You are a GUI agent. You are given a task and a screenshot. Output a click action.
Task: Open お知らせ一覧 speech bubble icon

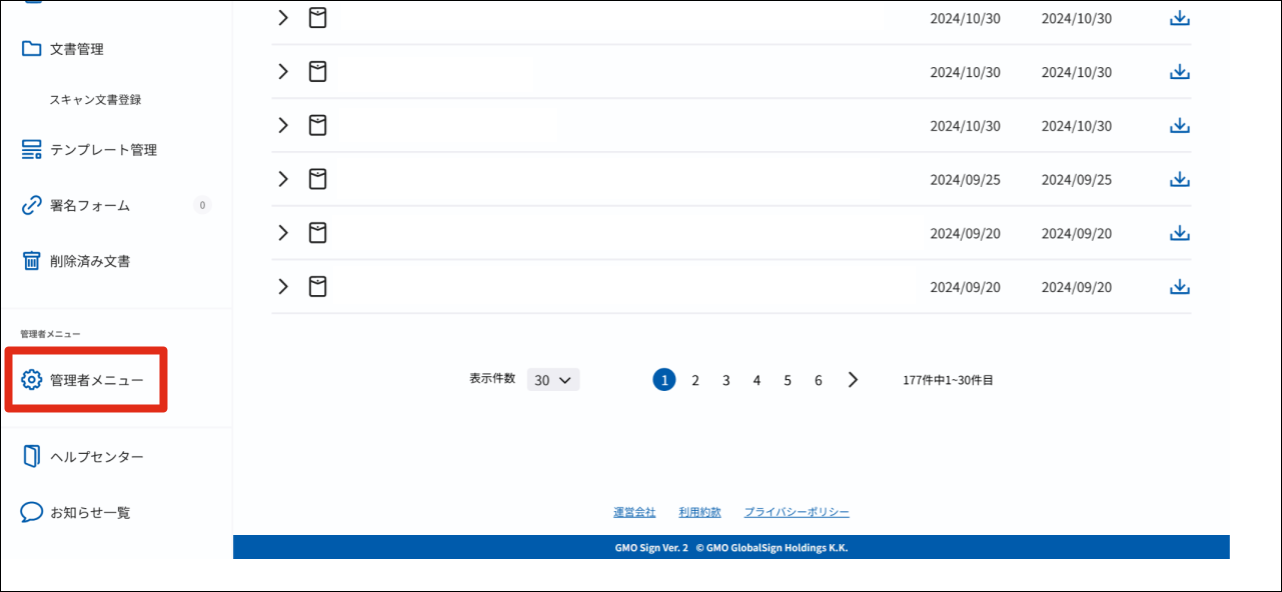point(30,512)
